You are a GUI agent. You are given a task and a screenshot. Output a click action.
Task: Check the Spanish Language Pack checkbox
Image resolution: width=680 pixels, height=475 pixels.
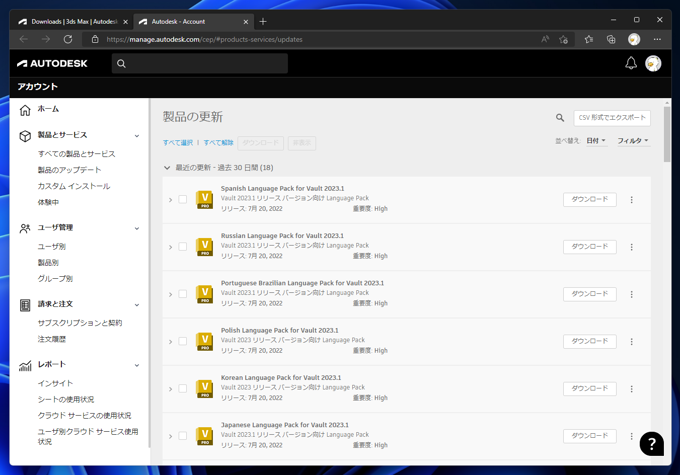click(183, 199)
